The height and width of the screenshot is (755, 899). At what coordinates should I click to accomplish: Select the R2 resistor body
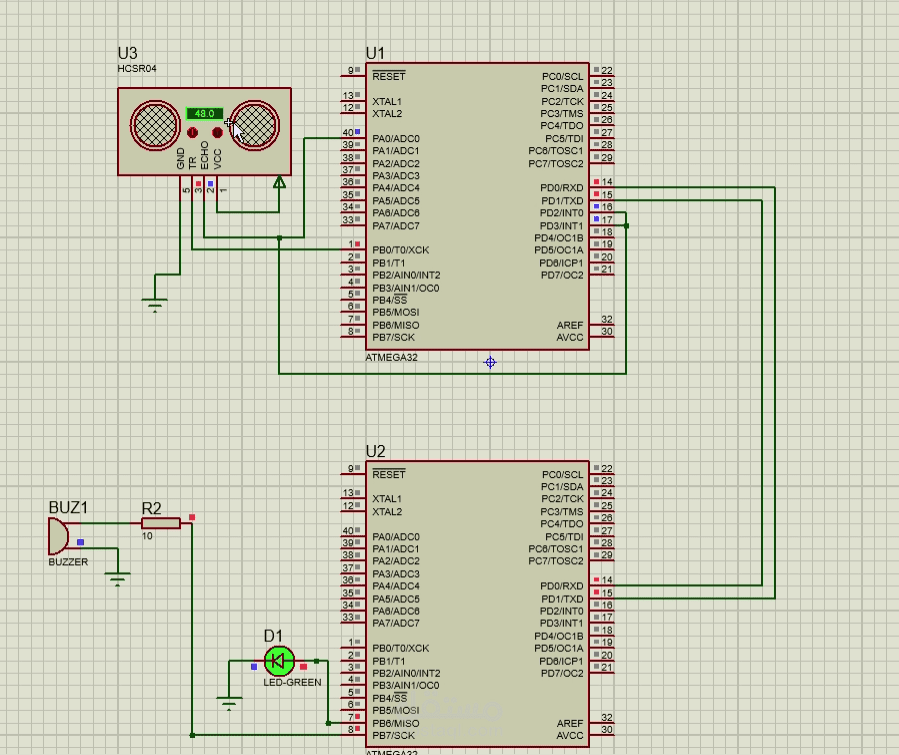(x=161, y=523)
